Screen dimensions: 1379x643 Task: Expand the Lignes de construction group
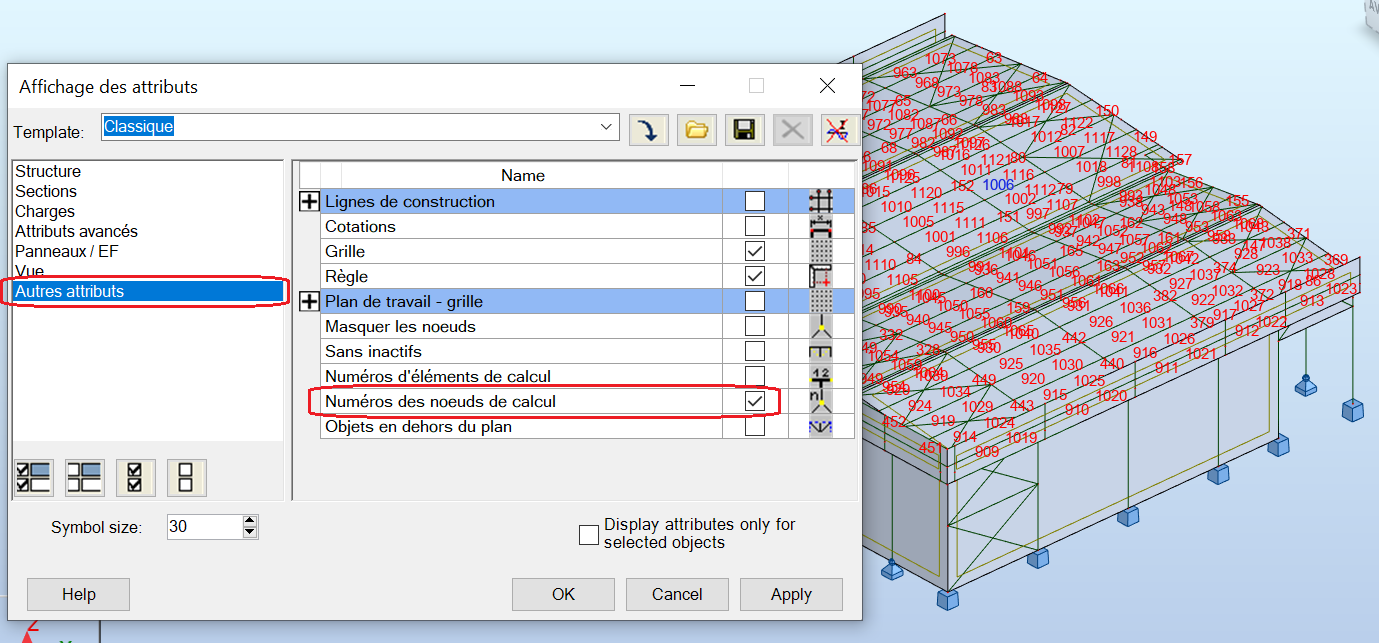point(310,201)
